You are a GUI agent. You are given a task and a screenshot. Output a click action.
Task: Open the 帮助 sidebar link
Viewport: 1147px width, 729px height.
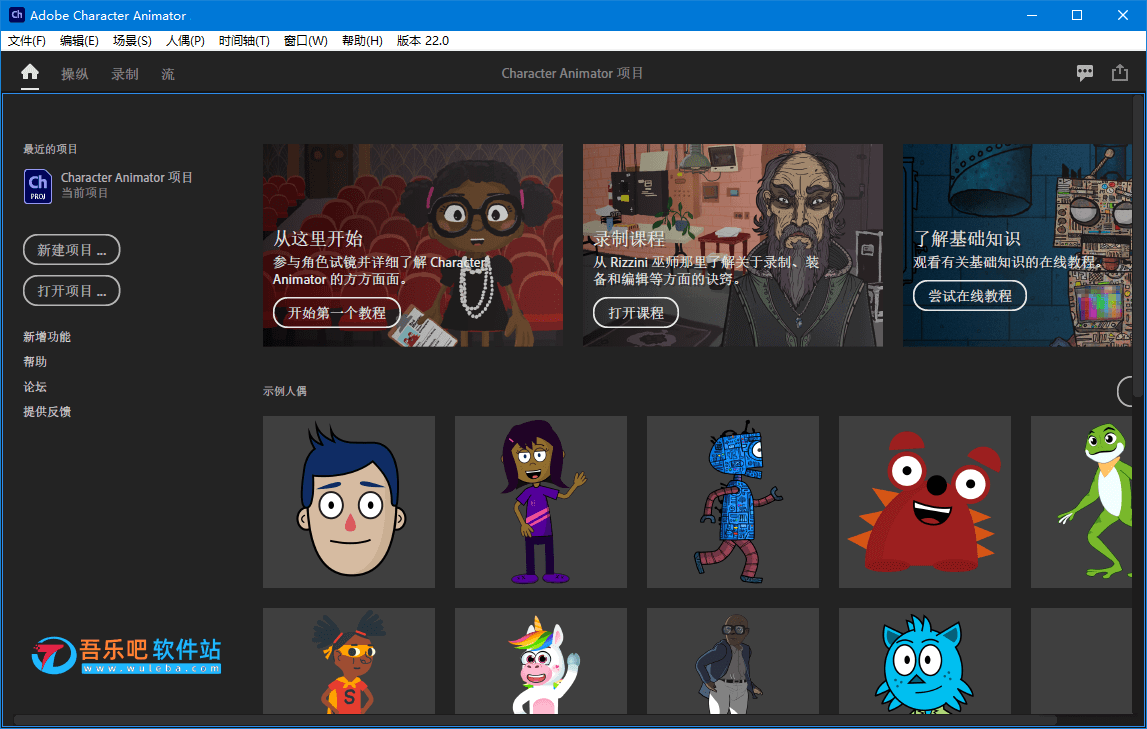point(35,362)
